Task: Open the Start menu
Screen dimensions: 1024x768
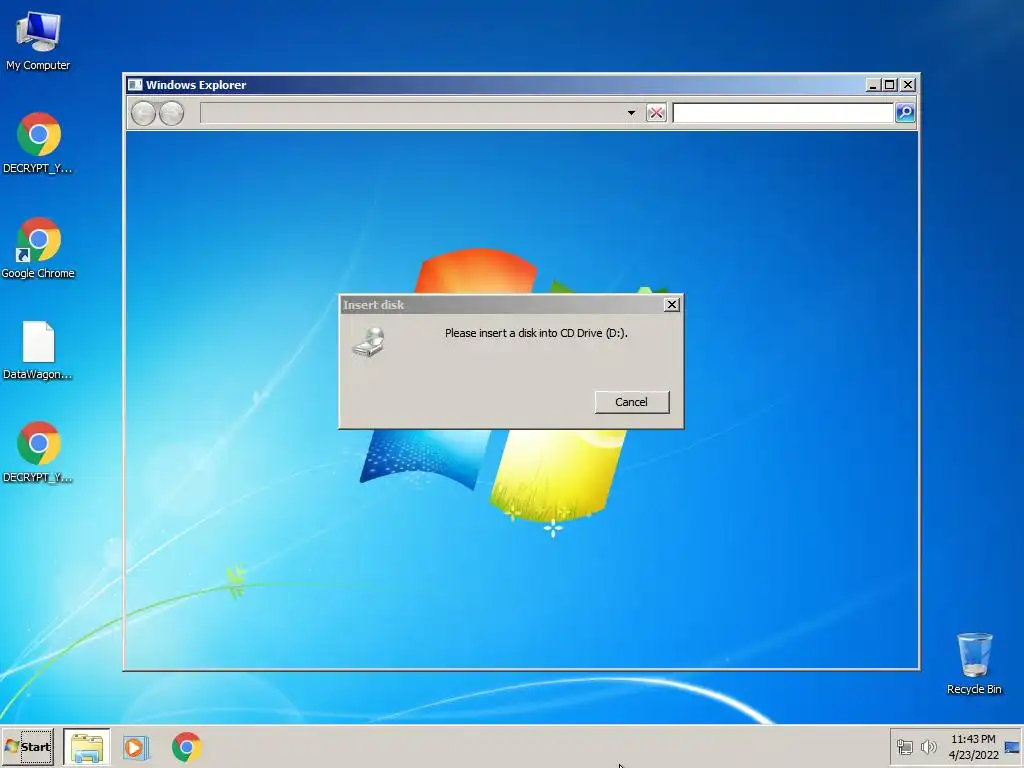Action: (x=27, y=746)
